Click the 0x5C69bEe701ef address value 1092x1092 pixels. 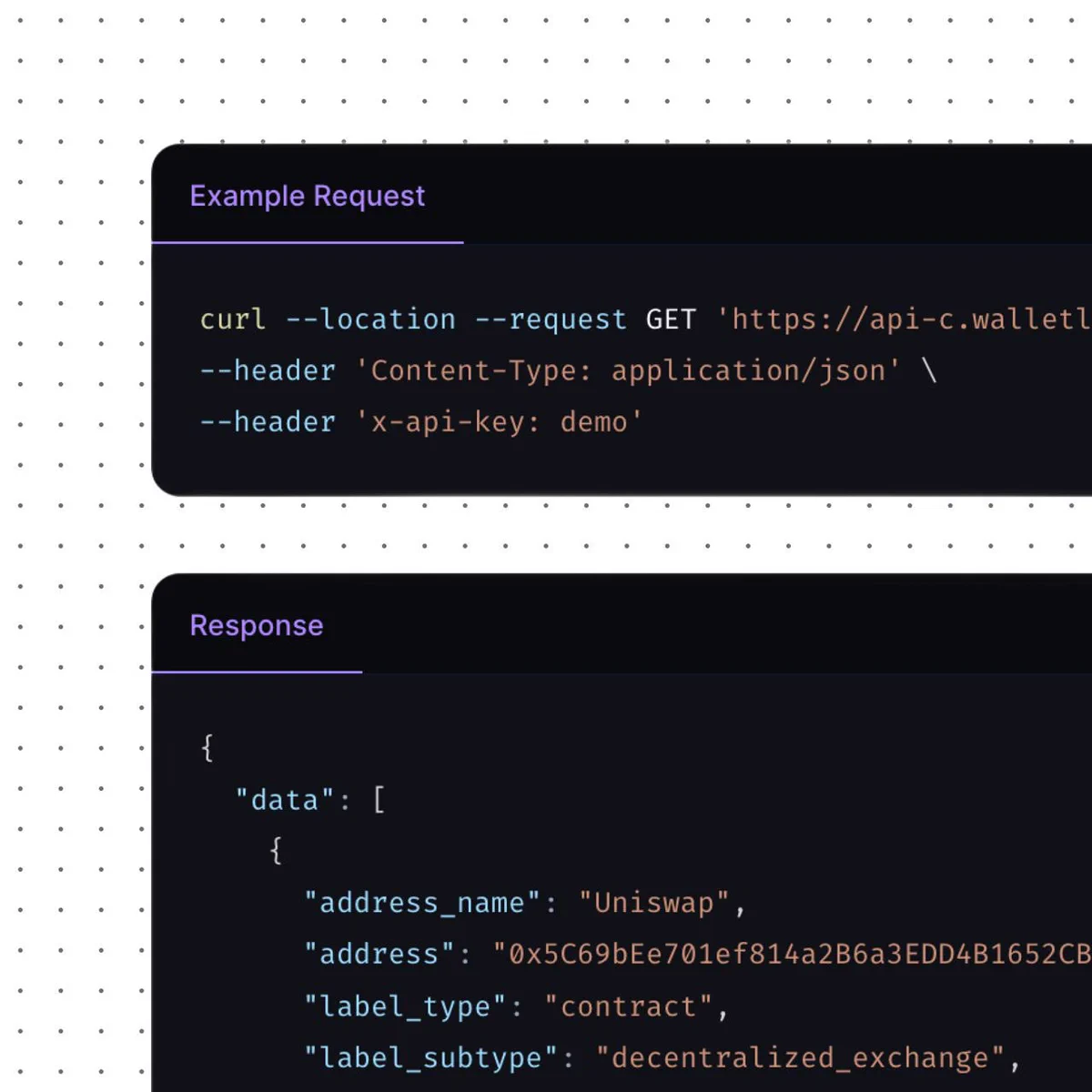pos(792,954)
